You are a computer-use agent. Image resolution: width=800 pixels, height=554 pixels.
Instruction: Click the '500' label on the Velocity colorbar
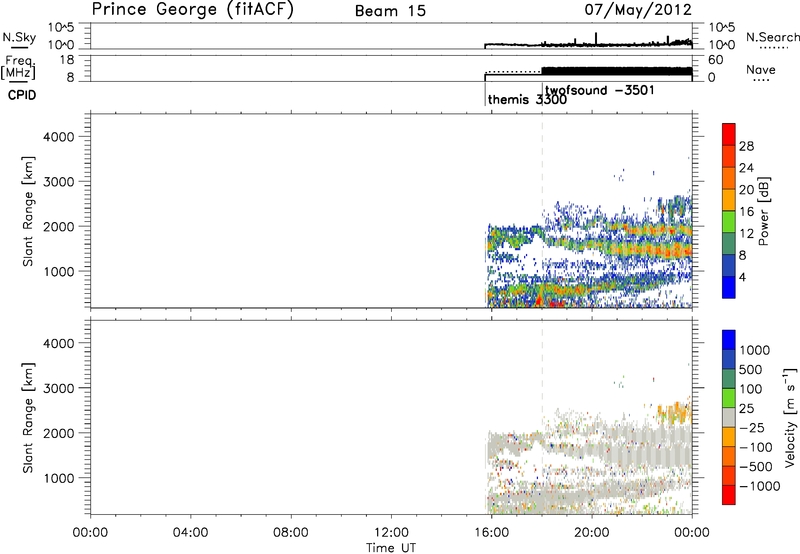(x=751, y=369)
